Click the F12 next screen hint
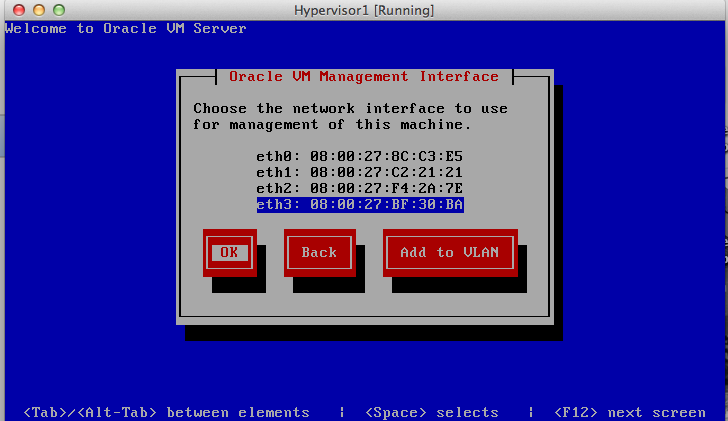728x421 pixels. pyautogui.click(x=630, y=412)
